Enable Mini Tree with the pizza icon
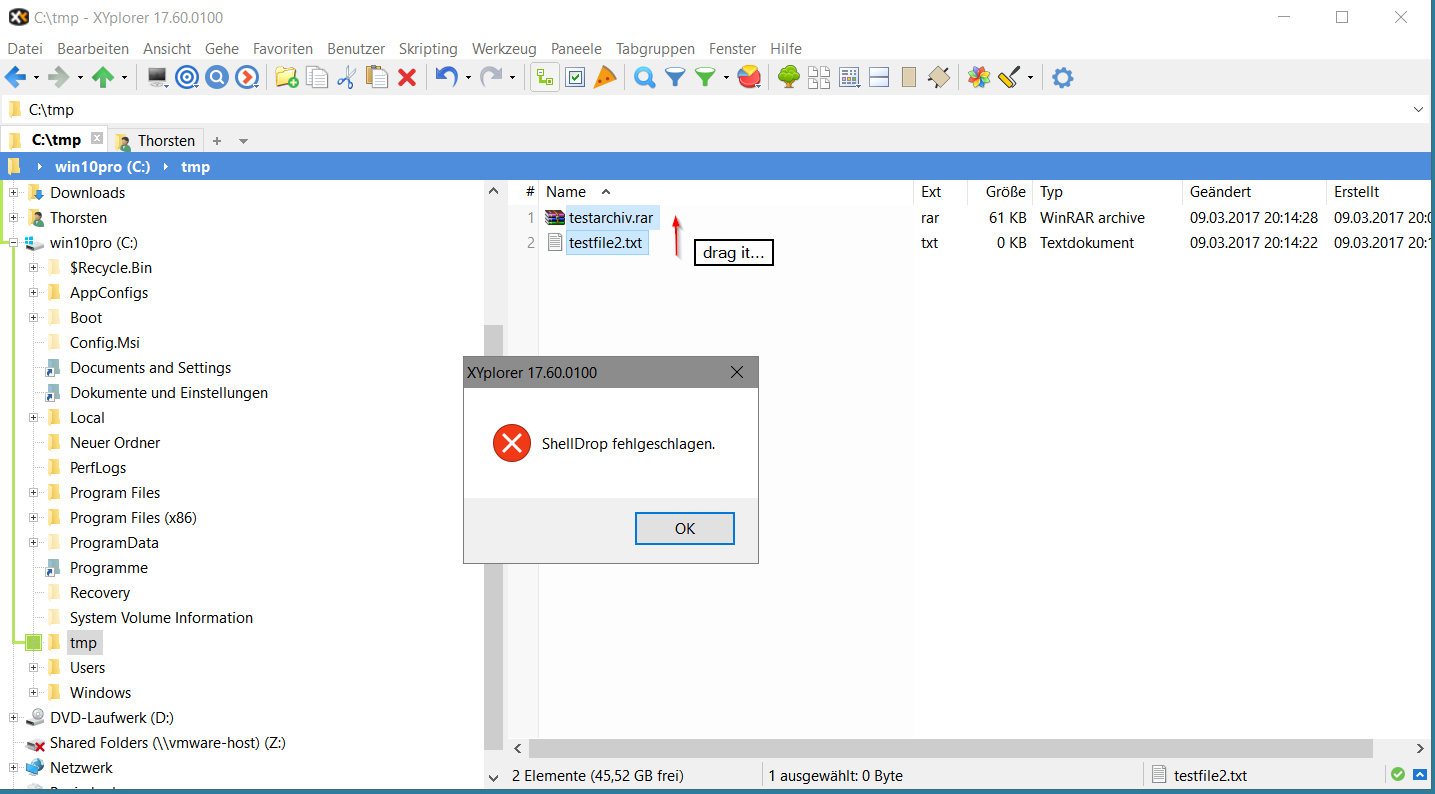This screenshot has width=1435, height=794. [605, 77]
